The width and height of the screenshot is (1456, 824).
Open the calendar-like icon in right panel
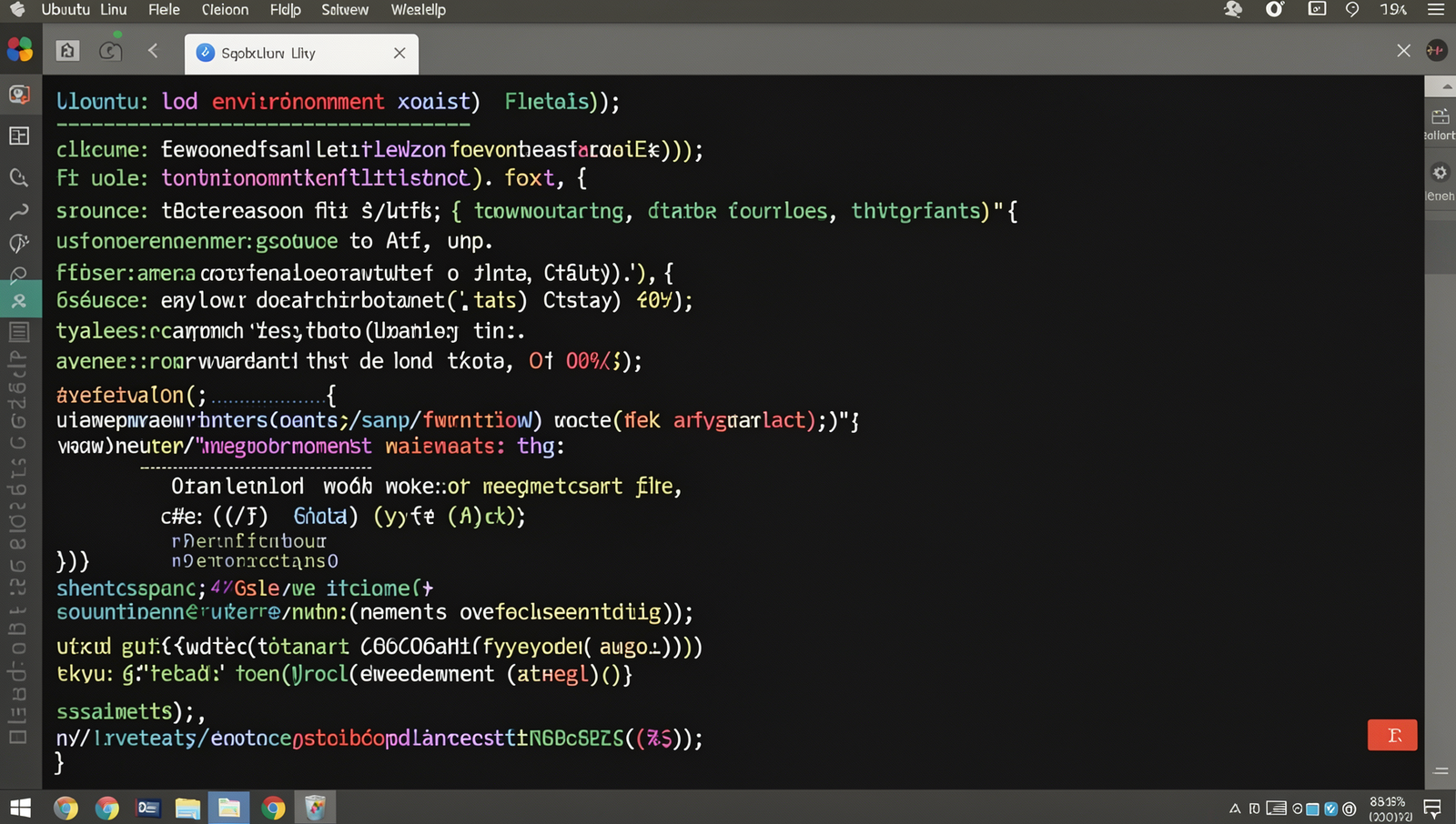(x=1440, y=116)
